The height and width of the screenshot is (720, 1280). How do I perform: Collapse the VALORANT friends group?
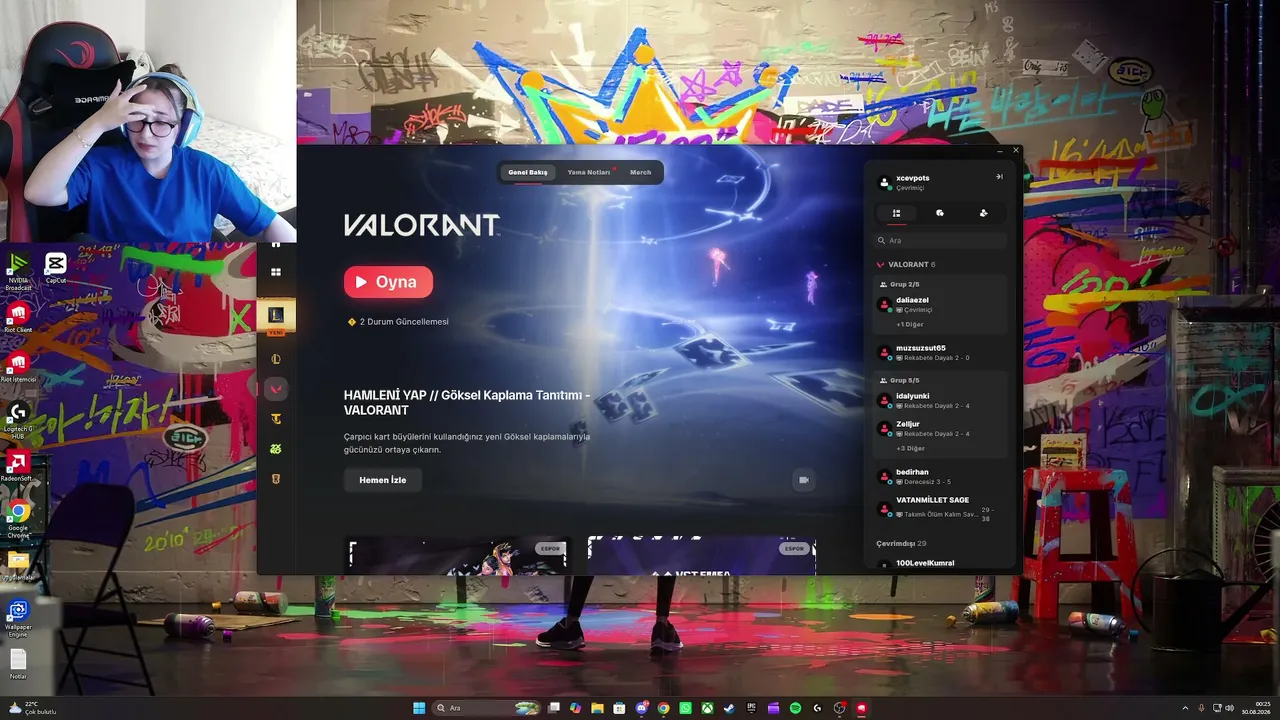tap(906, 265)
